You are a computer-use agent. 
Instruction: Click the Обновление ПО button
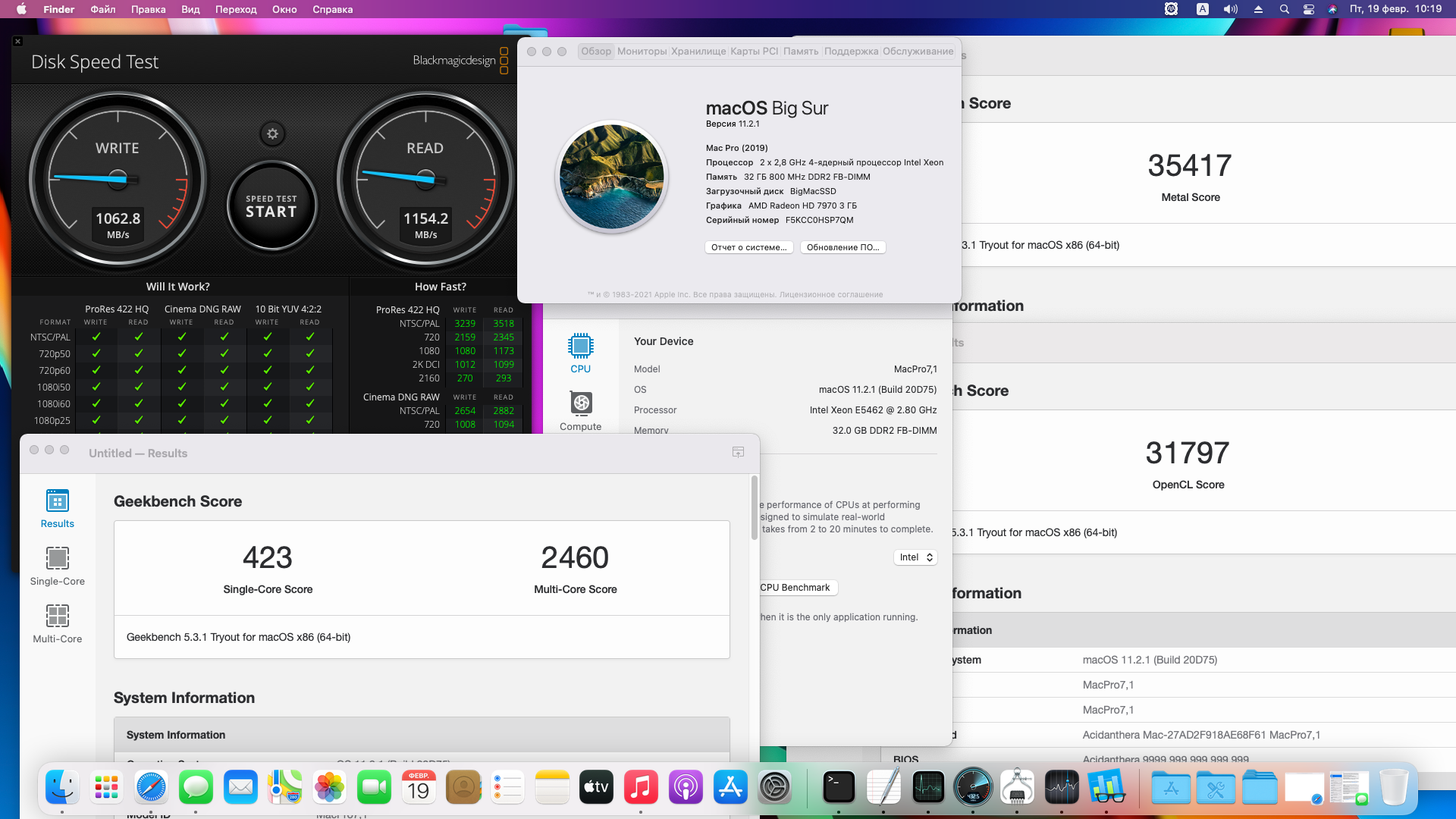pos(843,247)
